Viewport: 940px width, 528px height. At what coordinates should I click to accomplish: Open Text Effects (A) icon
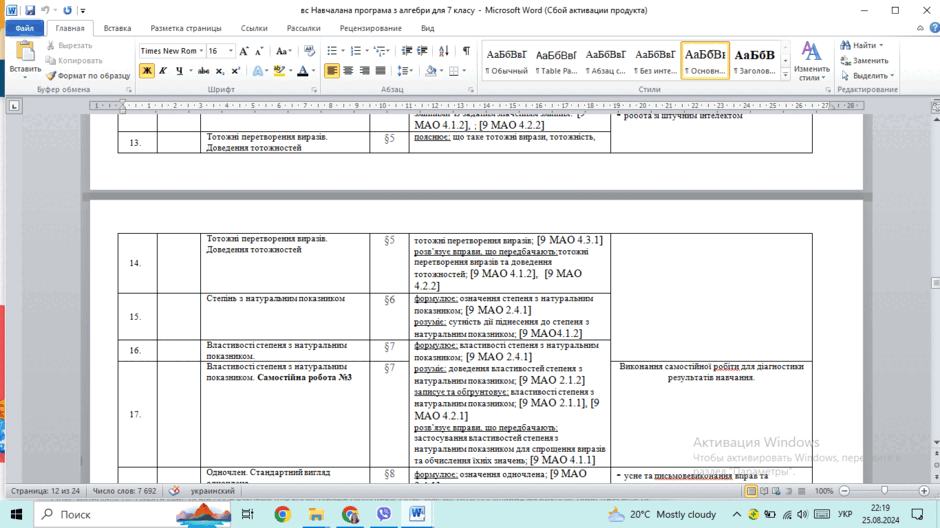[x=257, y=71]
